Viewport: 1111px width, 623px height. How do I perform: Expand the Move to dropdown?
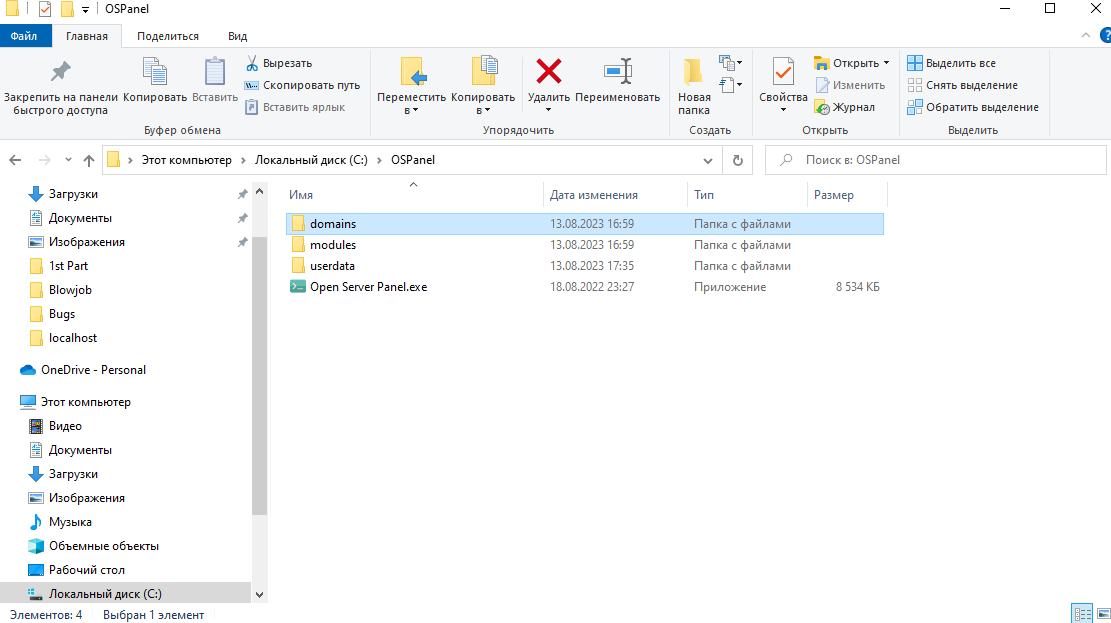pos(411,109)
